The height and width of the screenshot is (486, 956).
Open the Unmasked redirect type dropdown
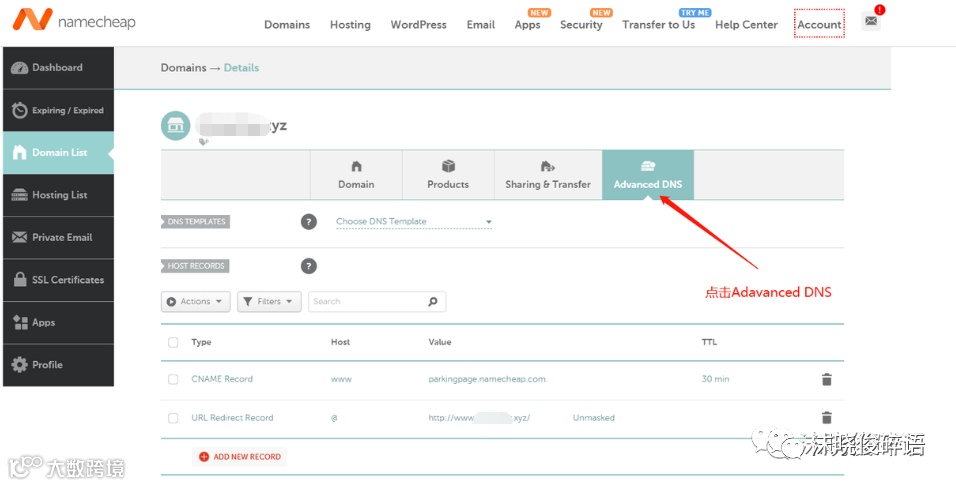click(x=594, y=418)
